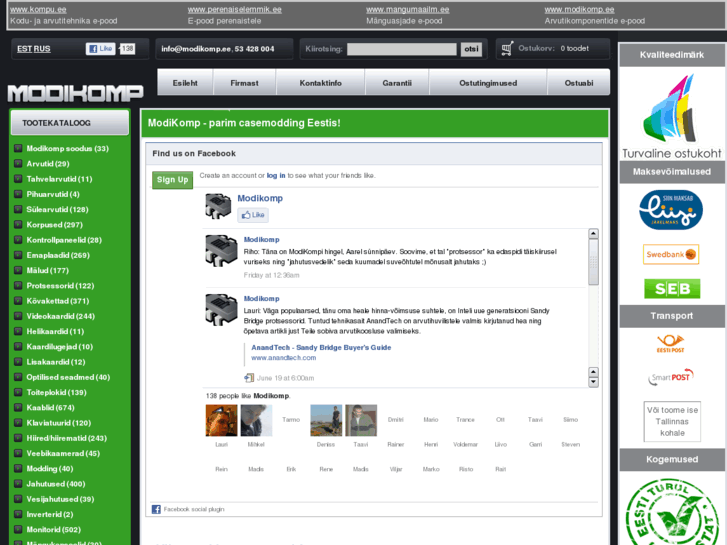Open the shopping cart icon

(x=507, y=49)
